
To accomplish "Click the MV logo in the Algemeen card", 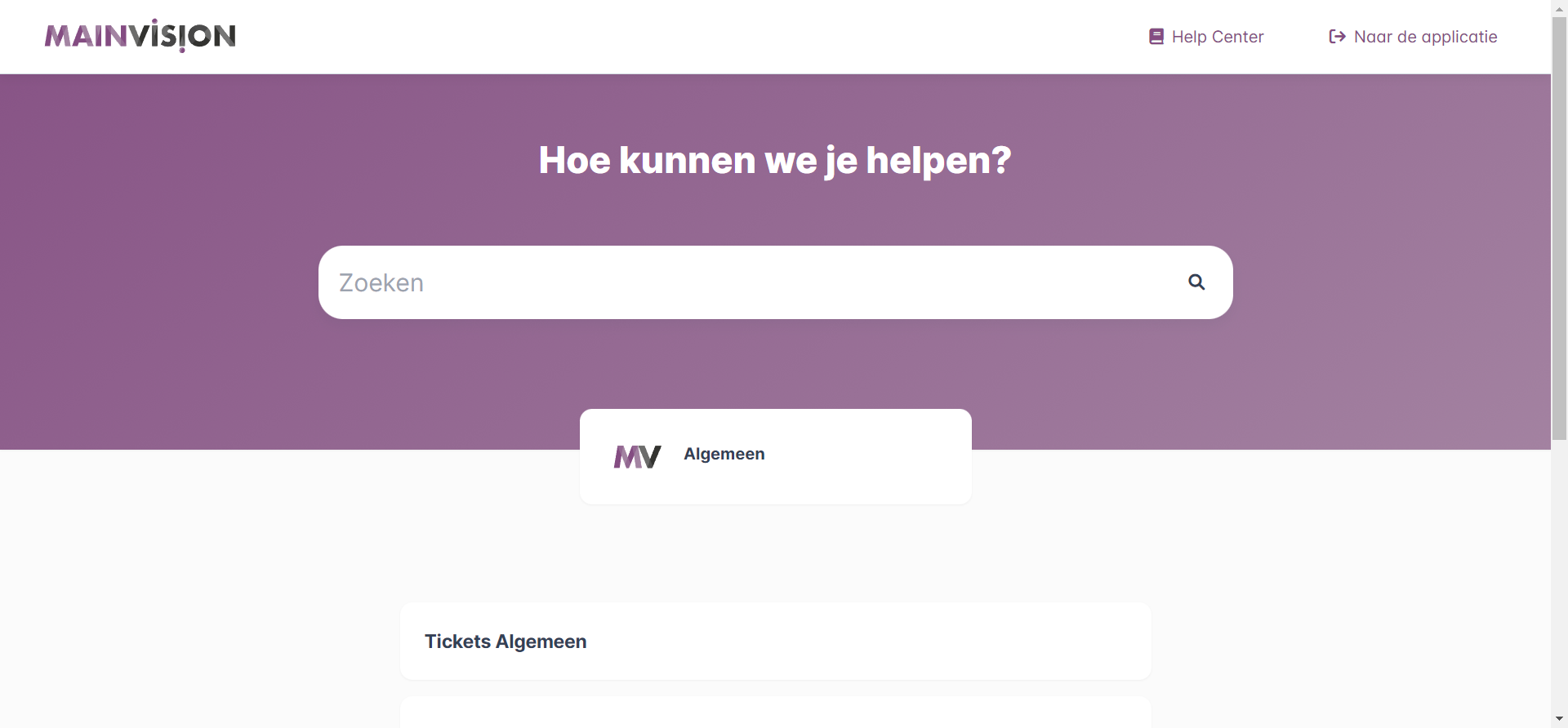I will pos(637,456).
